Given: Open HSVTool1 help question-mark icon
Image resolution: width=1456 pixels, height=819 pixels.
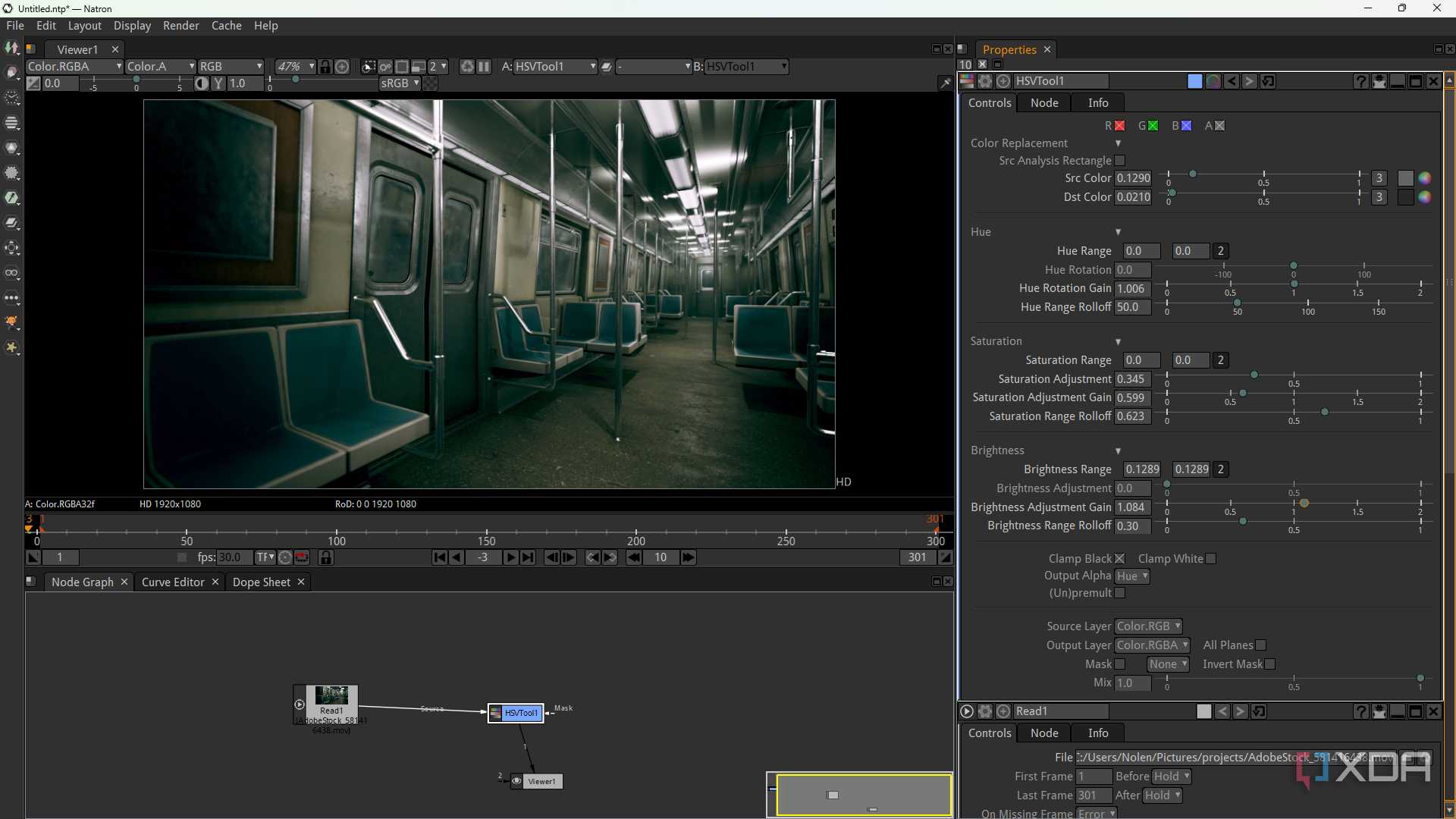Looking at the screenshot, I should tap(1361, 81).
